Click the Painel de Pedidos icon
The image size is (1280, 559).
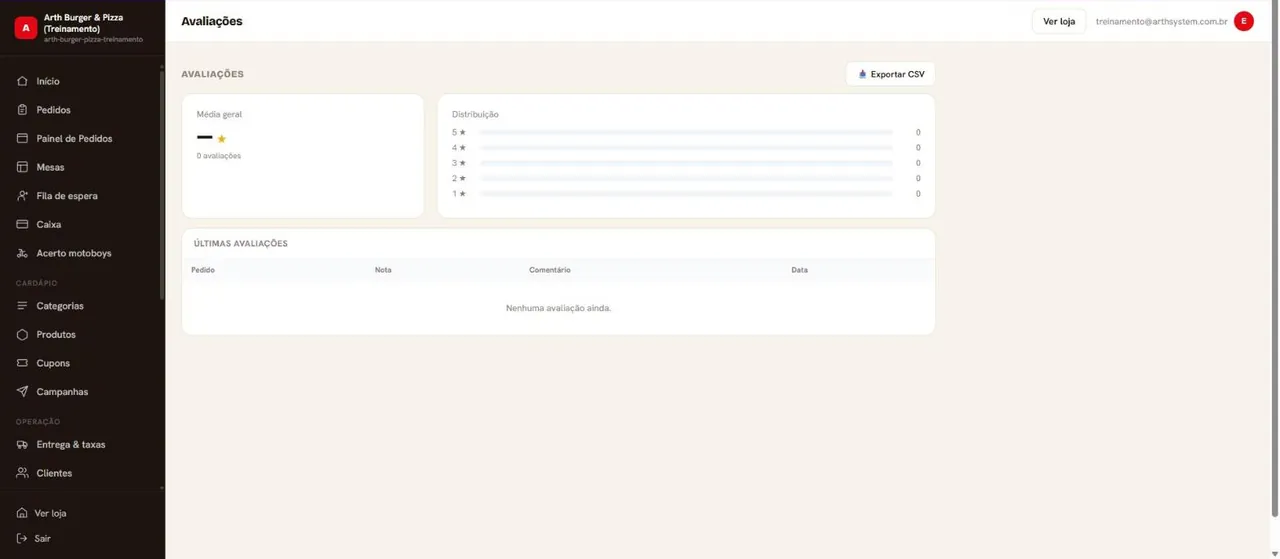[x=22, y=139]
